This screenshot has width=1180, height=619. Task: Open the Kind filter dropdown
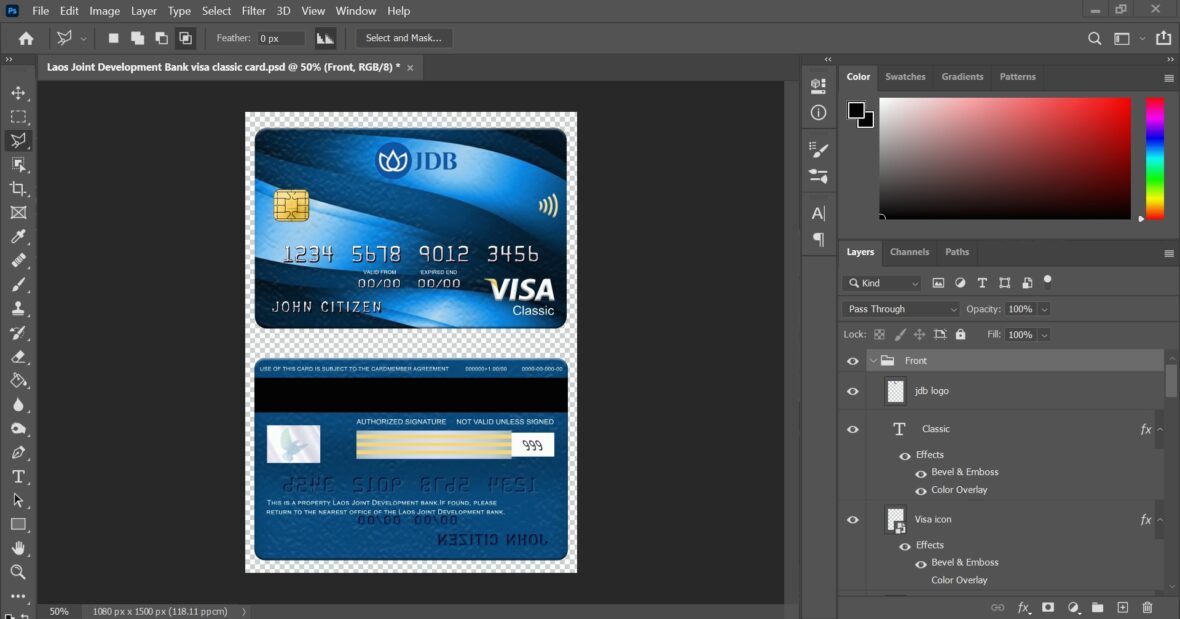point(882,284)
